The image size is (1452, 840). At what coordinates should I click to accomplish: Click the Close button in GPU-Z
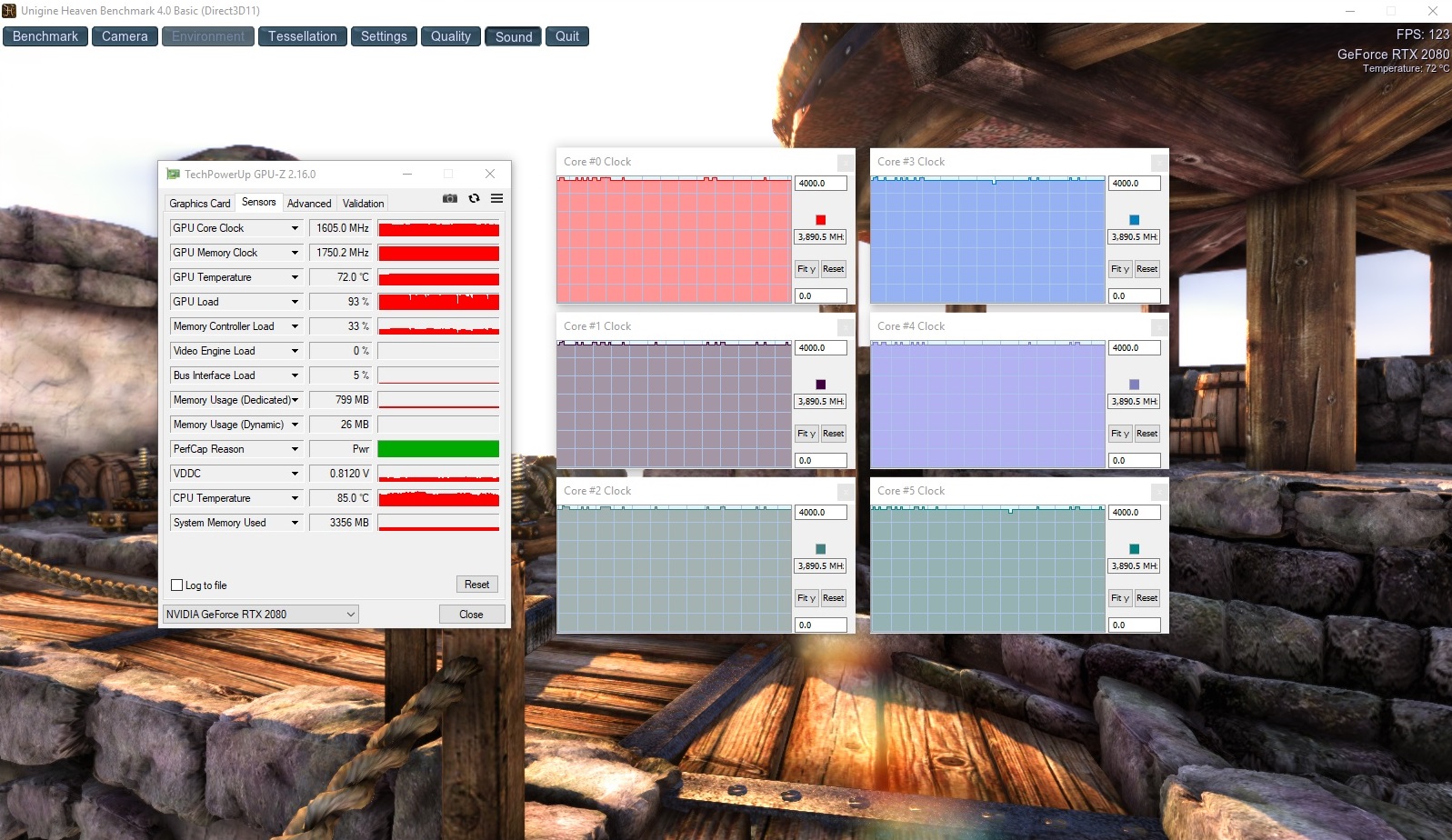click(x=471, y=615)
